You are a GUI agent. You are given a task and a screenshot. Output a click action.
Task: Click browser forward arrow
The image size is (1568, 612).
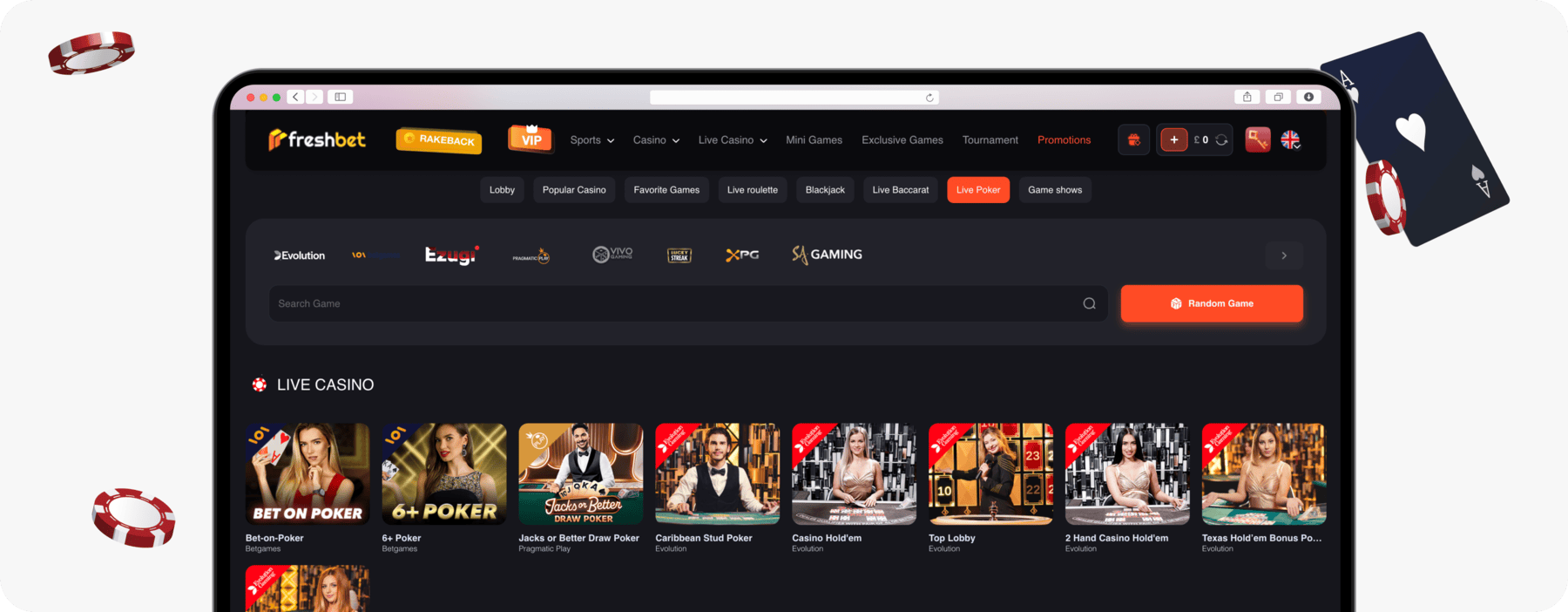coord(314,97)
